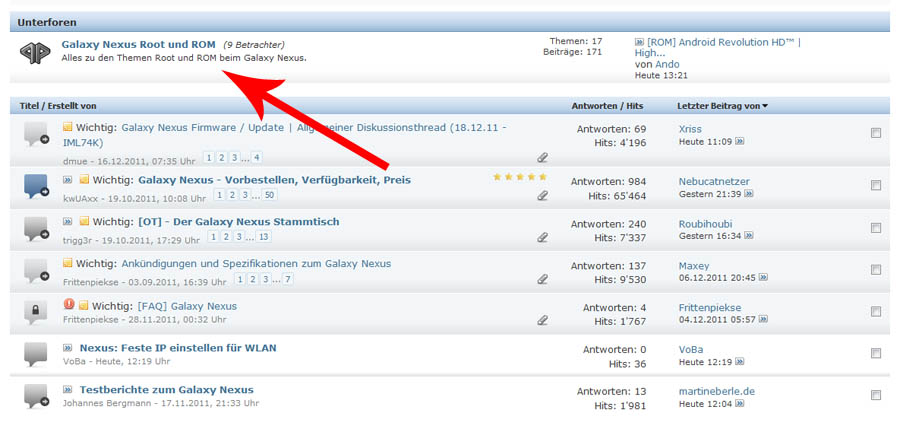Screen dimensions: 900x421
Task: Open thread Ankündigungen und Spezifikationen zum Galaxy Nexus
Action: click(x=256, y=264)
